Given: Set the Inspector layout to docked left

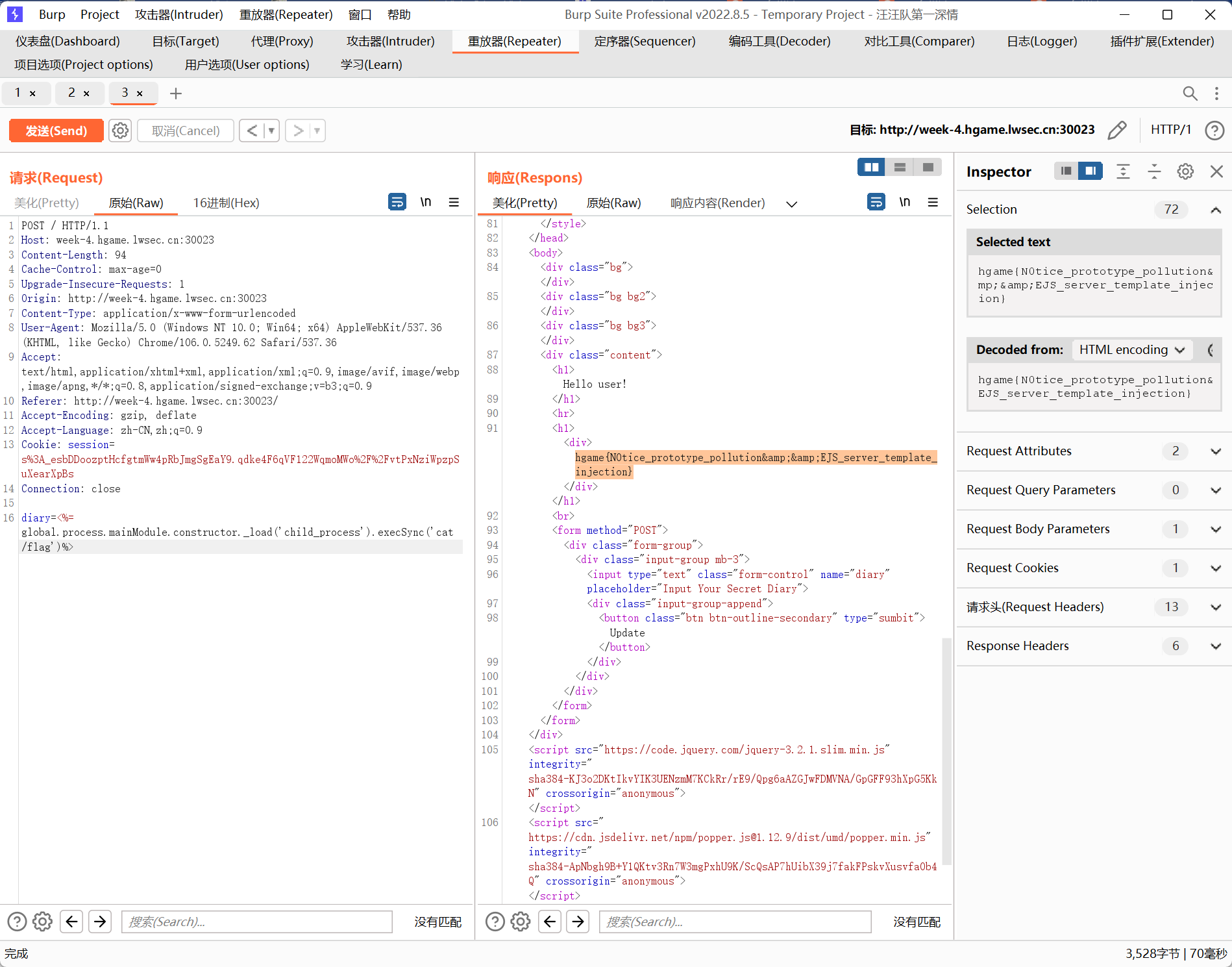Looking at the screenshot, I should [x=1066, y=171].
